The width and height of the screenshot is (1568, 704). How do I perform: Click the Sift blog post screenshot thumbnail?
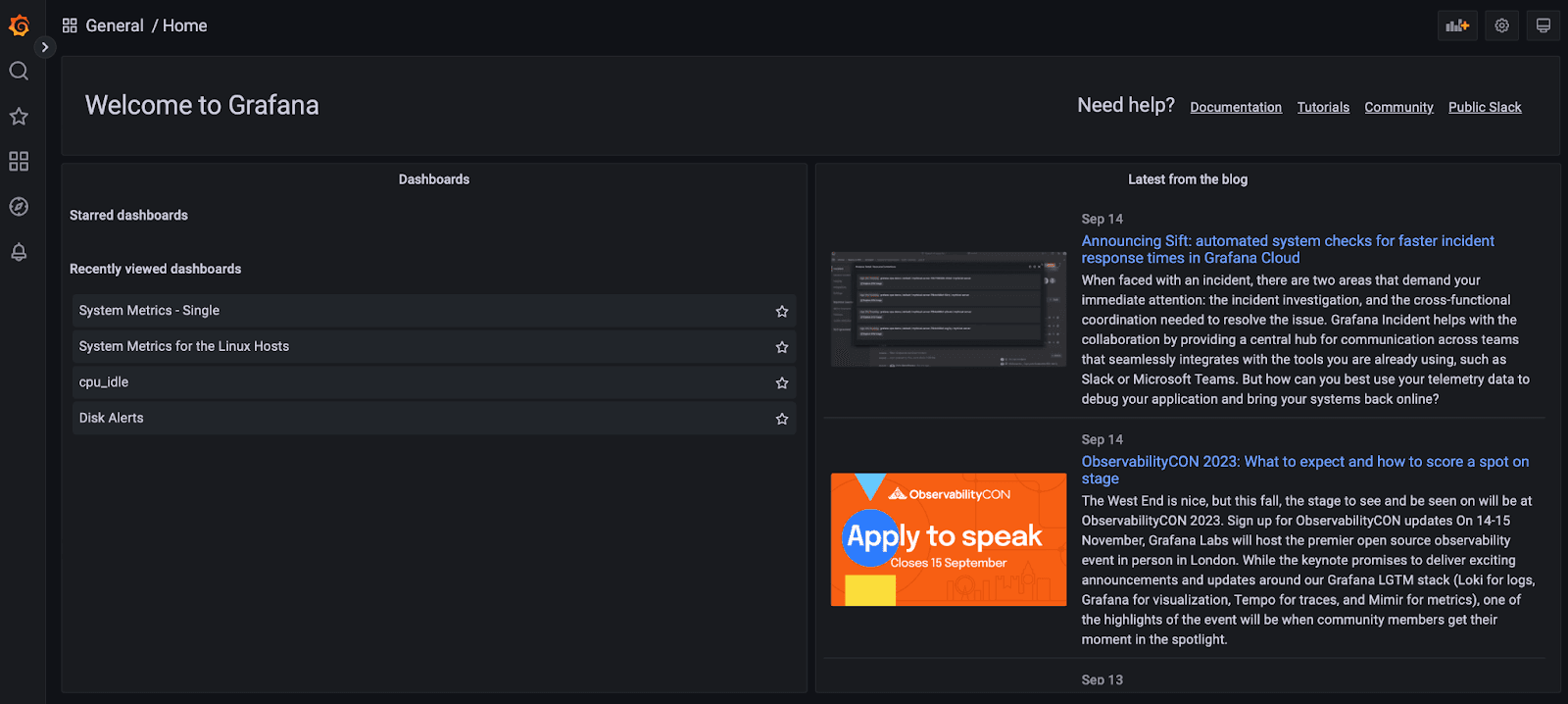pos(949,309)
